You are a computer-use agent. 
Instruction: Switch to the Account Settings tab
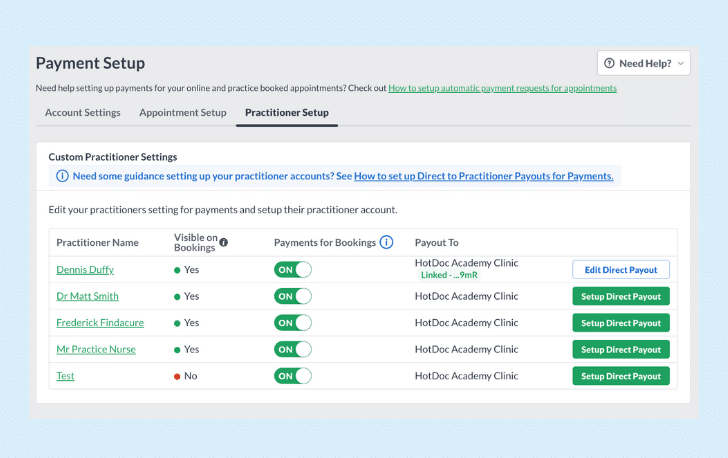pos(83,112)
